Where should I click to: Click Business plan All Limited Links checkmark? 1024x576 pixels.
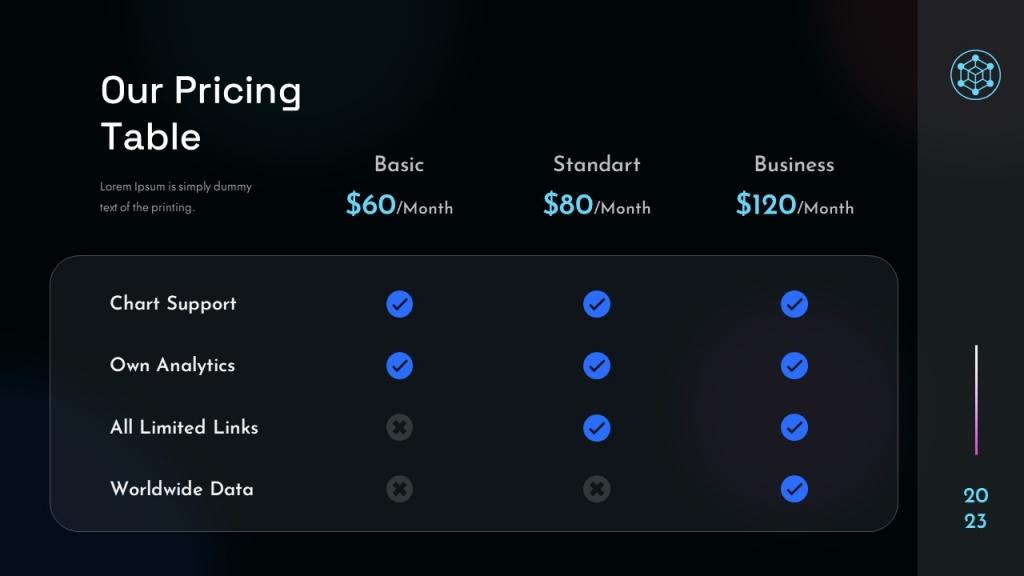(x=794, y=428)
